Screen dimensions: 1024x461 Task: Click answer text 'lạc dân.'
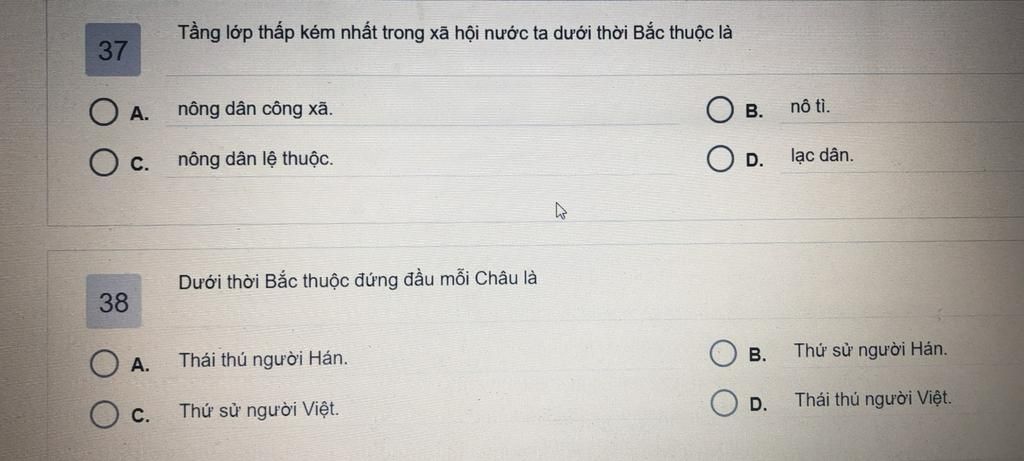(x=822, y=156)
